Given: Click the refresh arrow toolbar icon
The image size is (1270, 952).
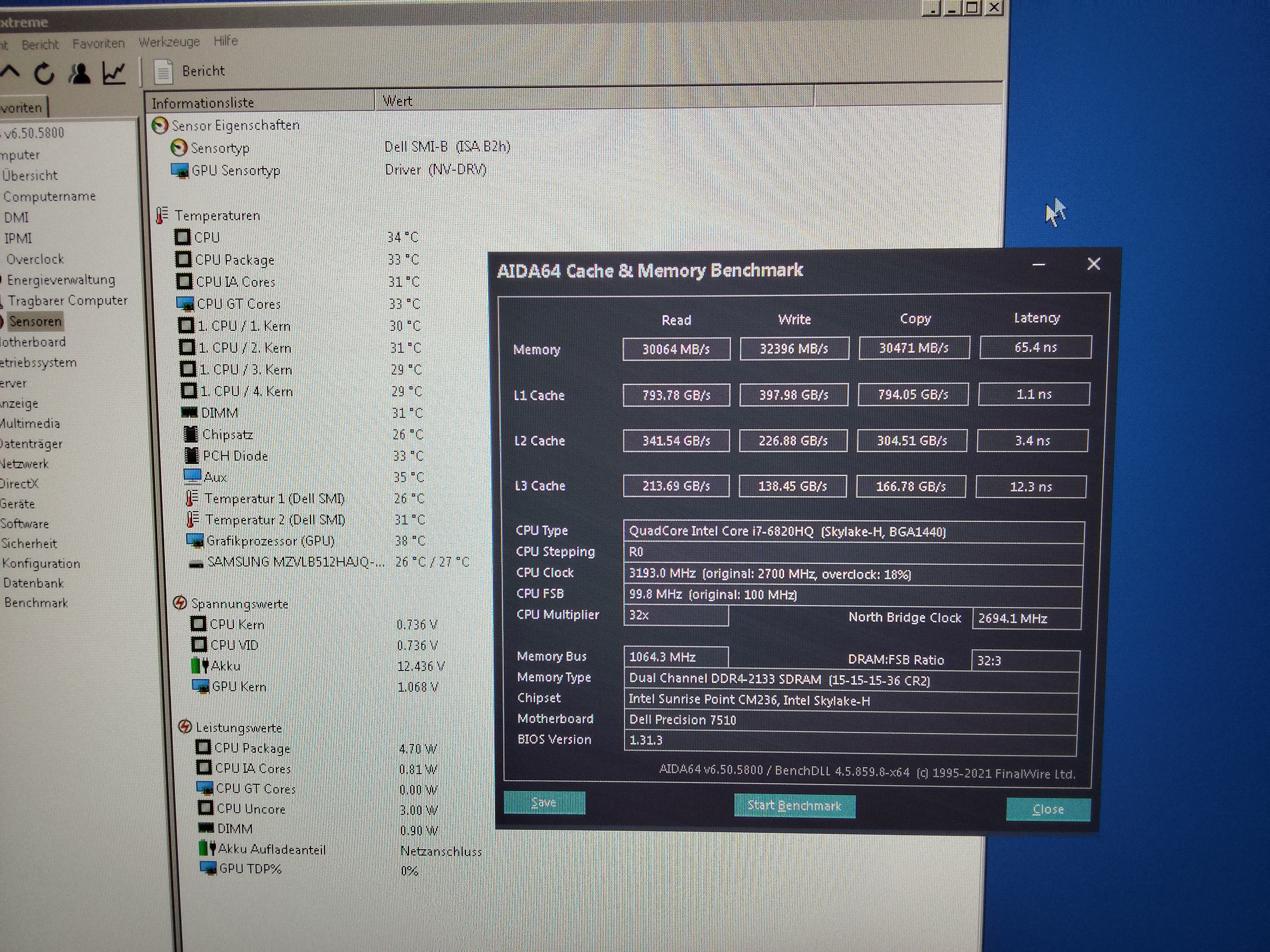Looking at the screenshot, I should [x=44, y=73].
